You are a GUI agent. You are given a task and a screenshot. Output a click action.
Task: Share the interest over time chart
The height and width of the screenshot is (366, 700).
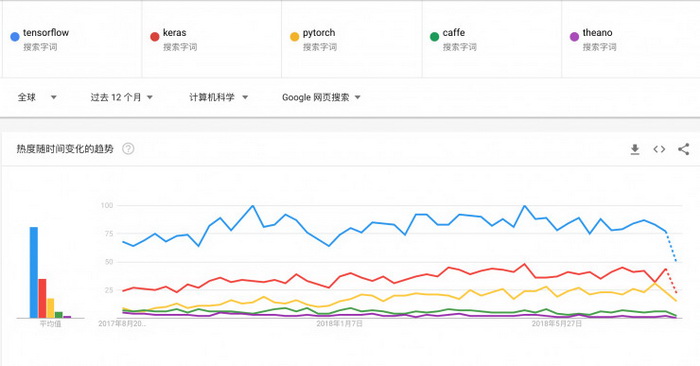[683, 149]
